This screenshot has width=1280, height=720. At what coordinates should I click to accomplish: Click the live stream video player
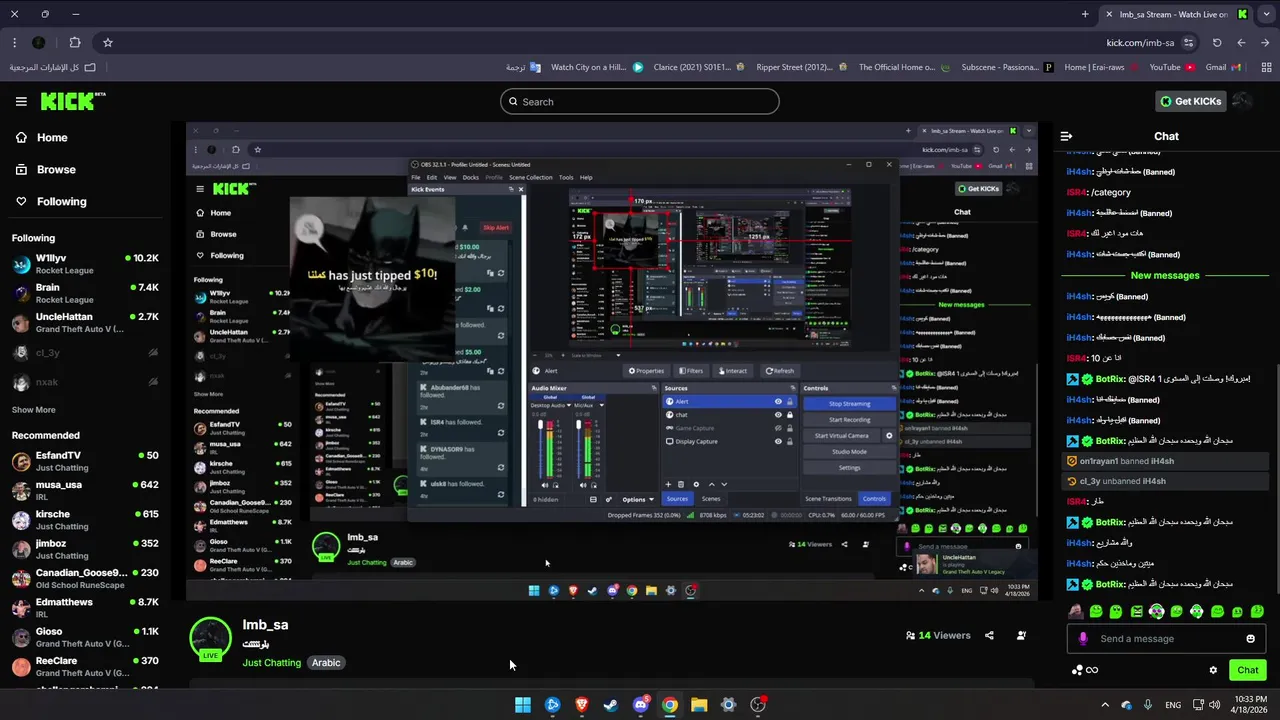point(612,361)
